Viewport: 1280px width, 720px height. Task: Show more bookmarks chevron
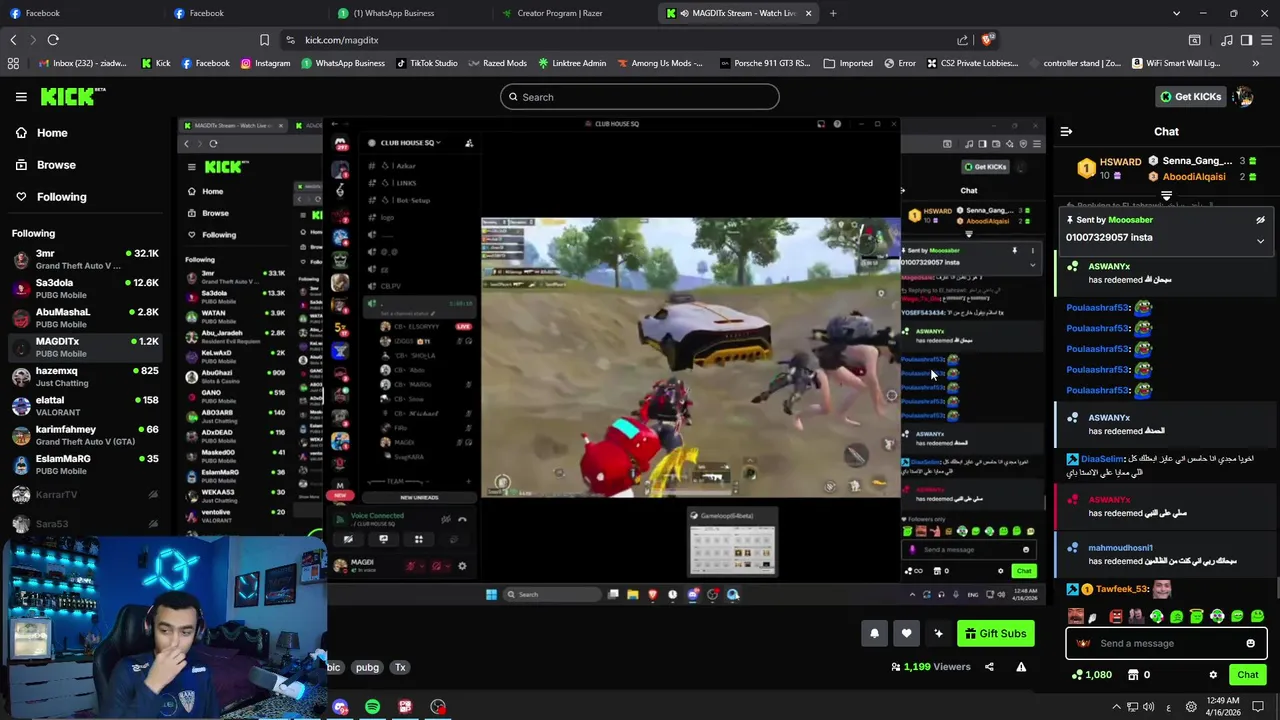pos(1255,63)
